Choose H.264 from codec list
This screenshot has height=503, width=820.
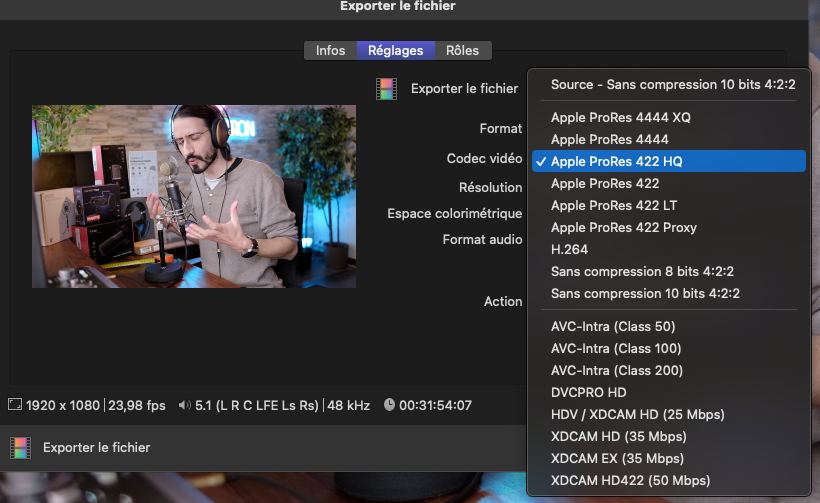point(669,249)
